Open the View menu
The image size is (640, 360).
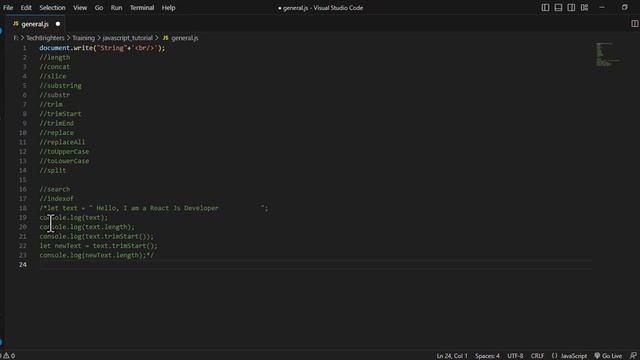80,8
